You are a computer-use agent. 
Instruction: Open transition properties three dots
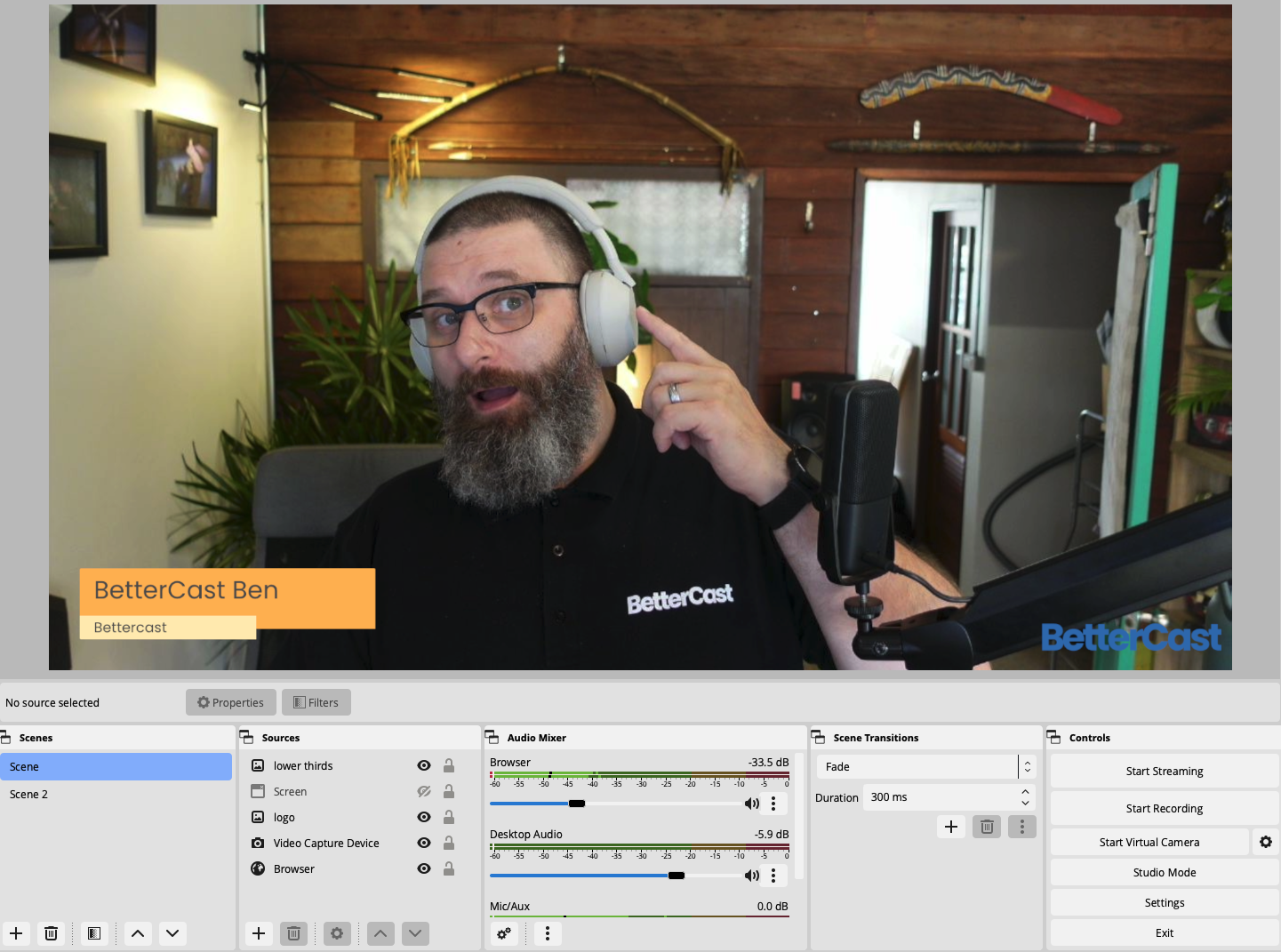pyautogui.click(x=1022, y=827)
